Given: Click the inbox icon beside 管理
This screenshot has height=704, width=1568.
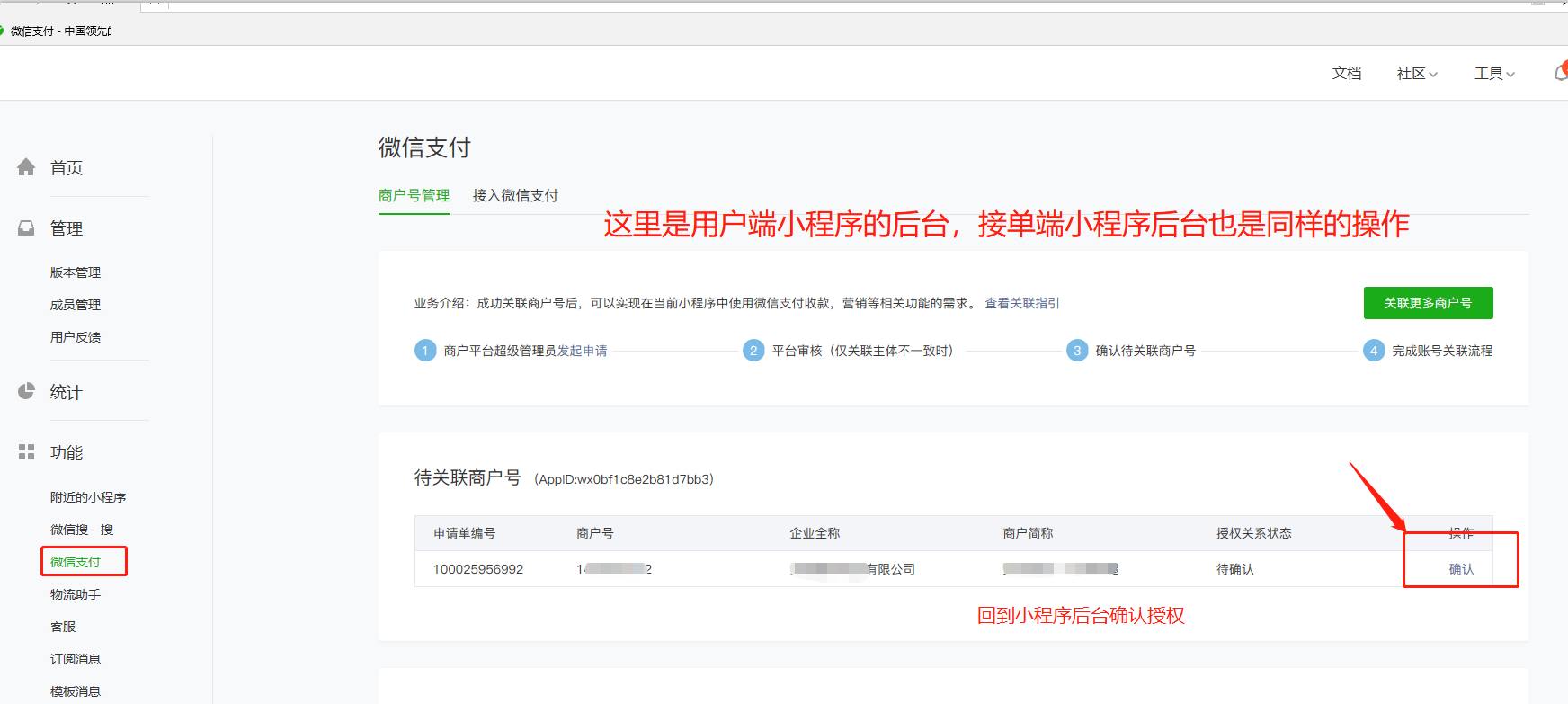Looking at the screenshot, I should (26, 228).
